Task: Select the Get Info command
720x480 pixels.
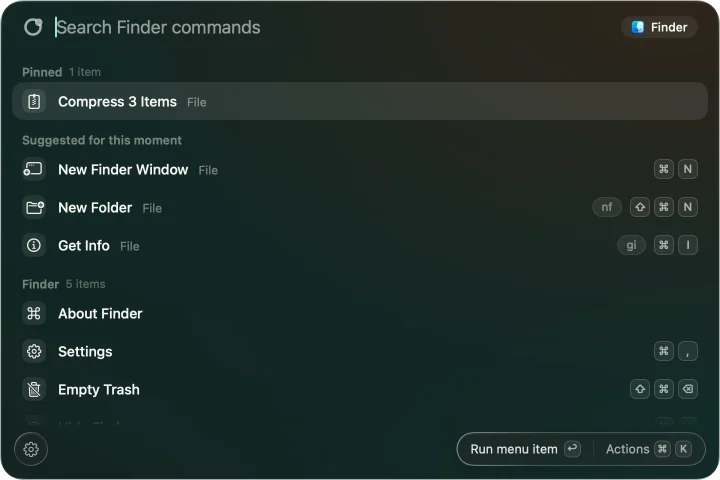Action: [360, 245]
